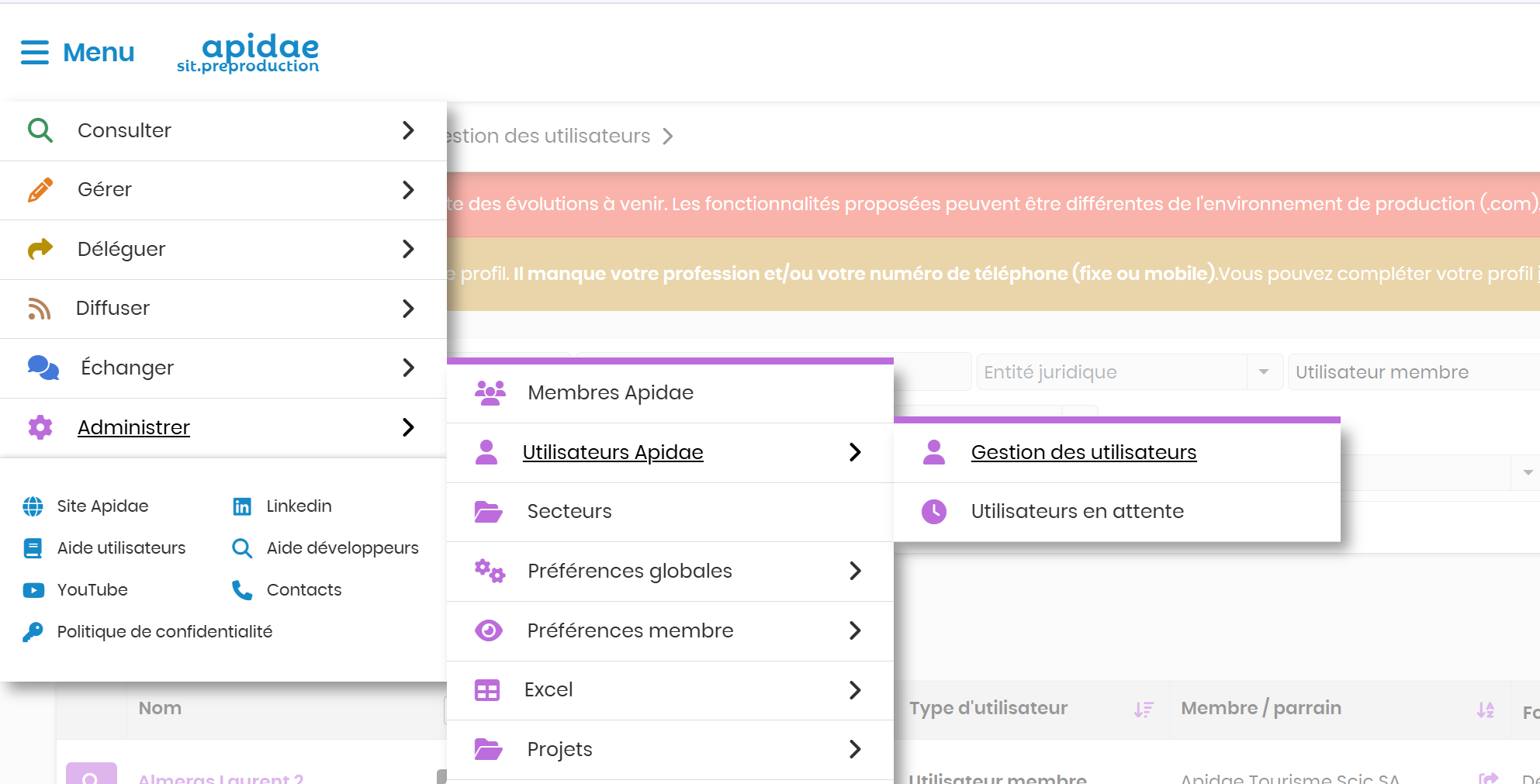Click the Membres Apidae group icon

tap(490, 393)
